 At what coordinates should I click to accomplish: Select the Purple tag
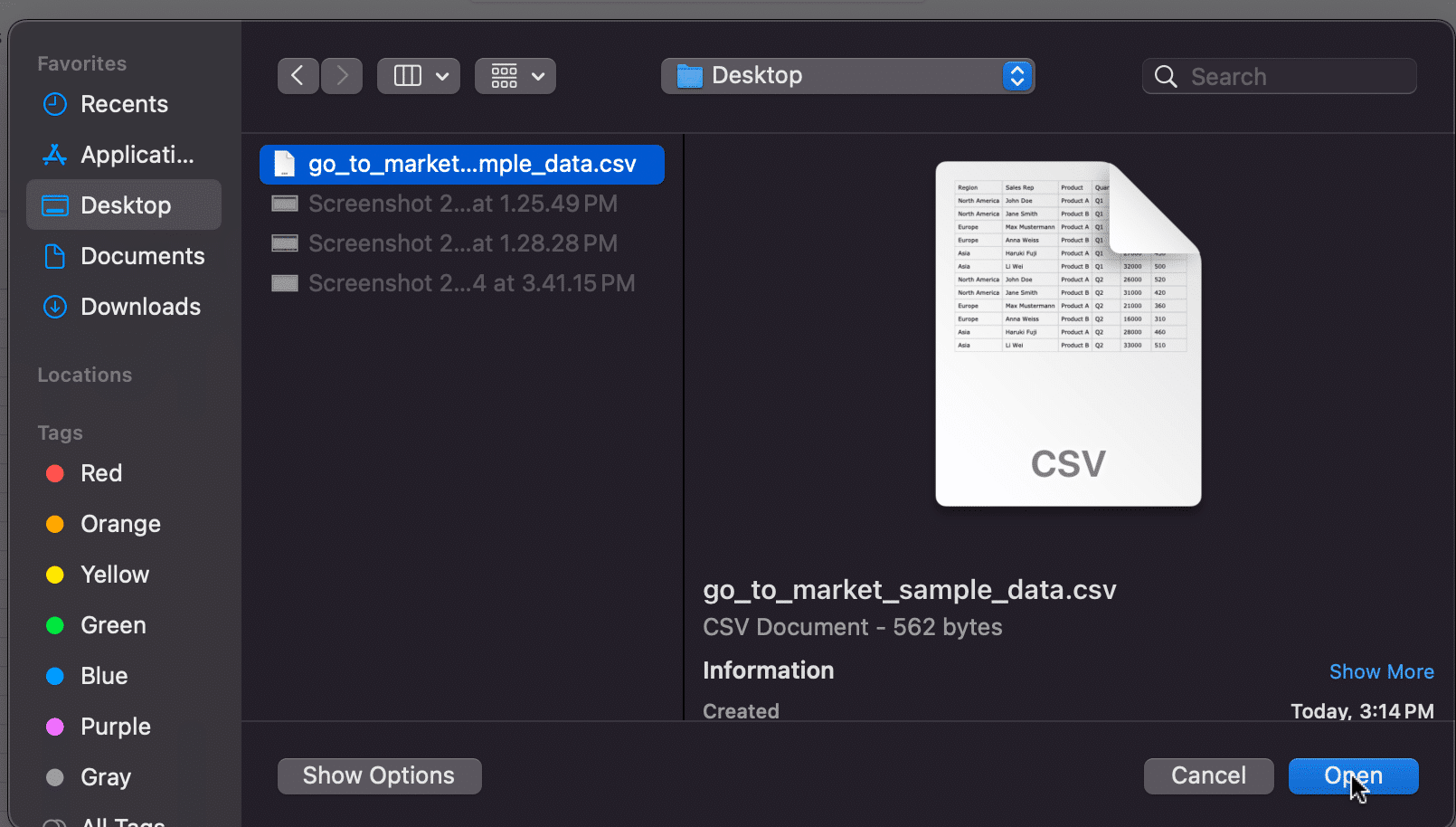click(124, 727)
